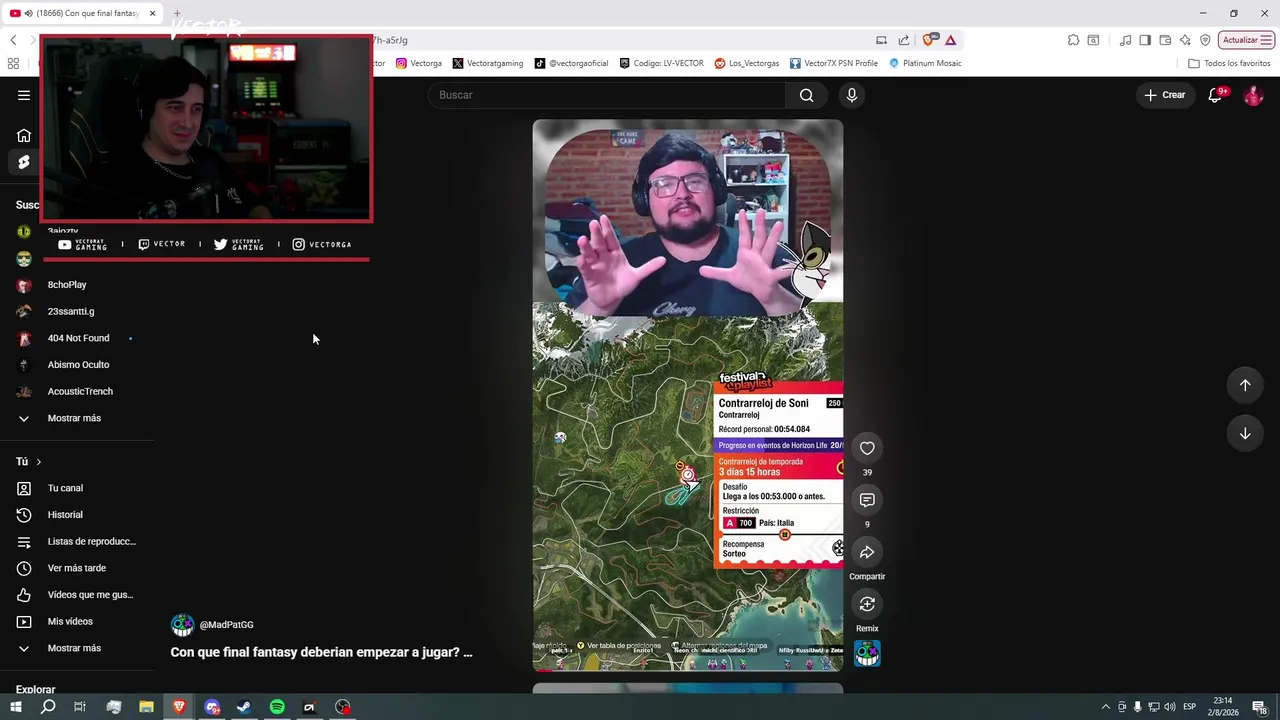The image size is (1280, 720).
Task: Open Brave Shields for this site
Action: (x=929, y=40)
